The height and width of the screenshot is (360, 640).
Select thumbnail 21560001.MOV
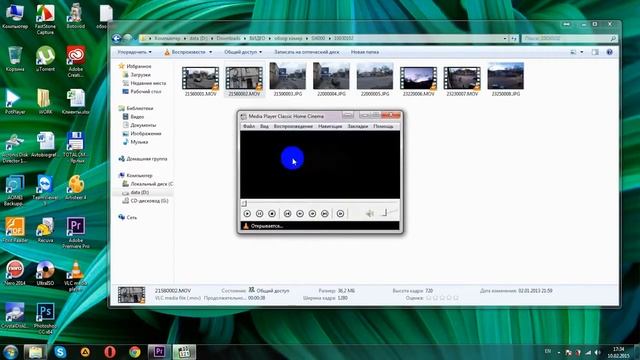tap(200, 81)
